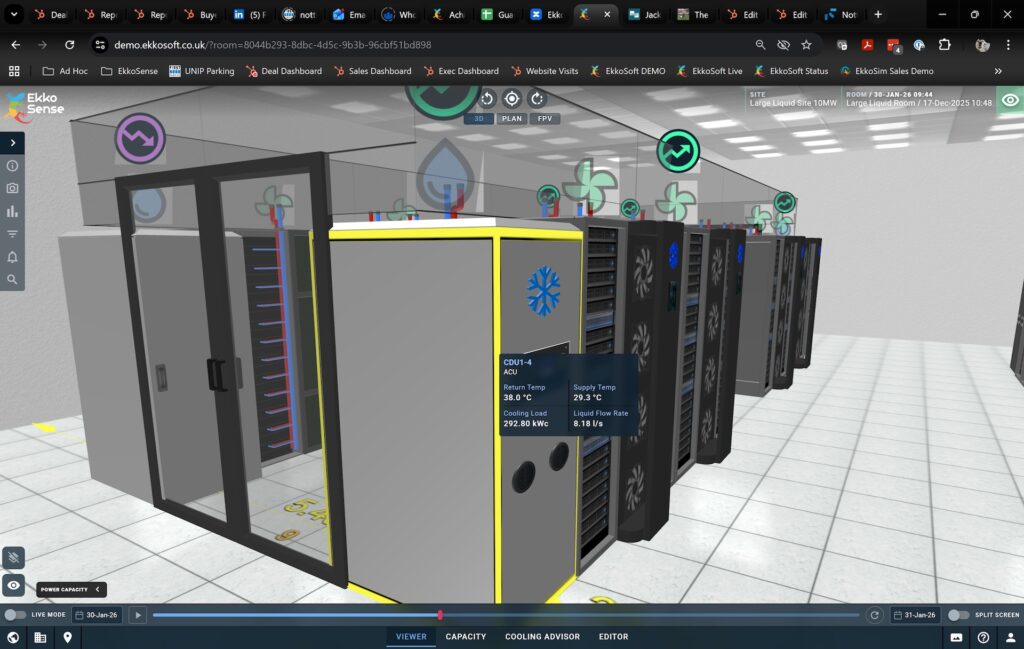Expand the left sidebar with chevron arrow
The height and width of the screenshot is (649, 1024).
12,143
